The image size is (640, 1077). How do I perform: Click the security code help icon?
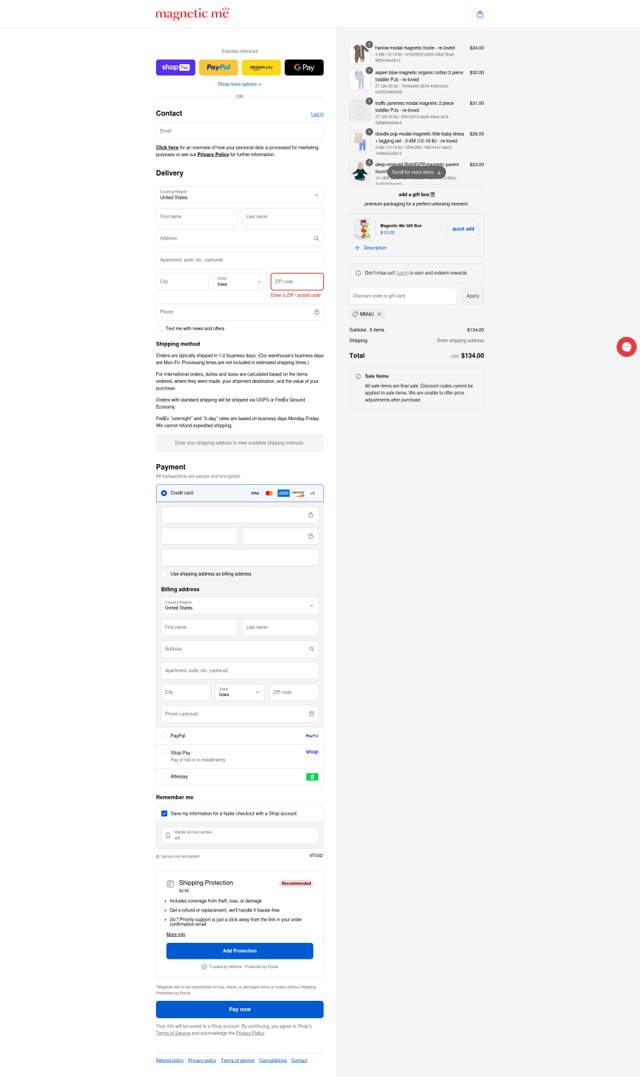pos(310,536)
